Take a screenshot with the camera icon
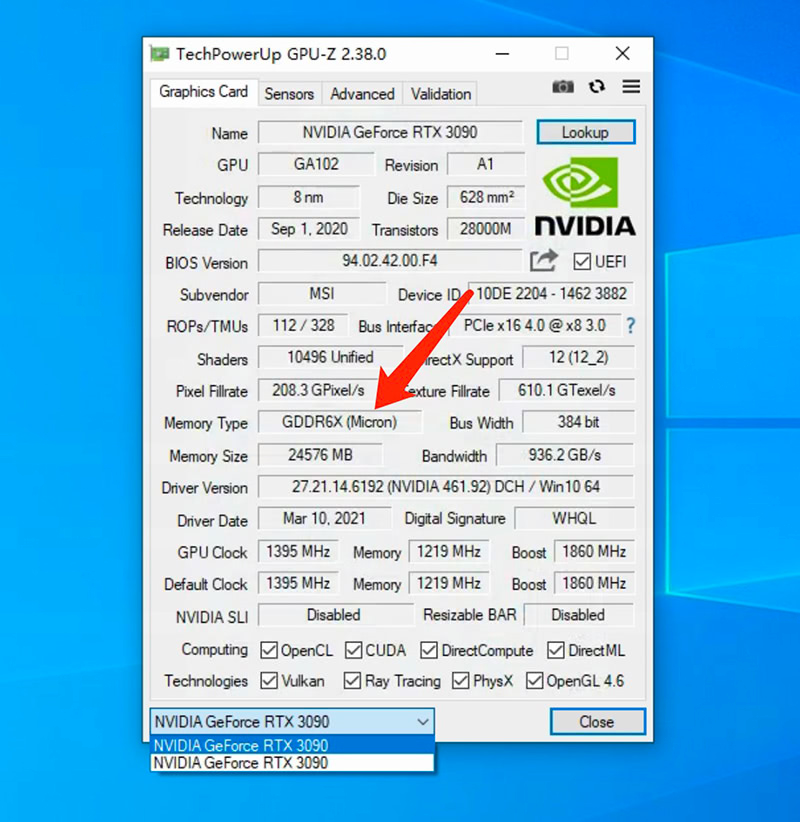This screenshot has height=822, width=800. [x=563, y=86]
